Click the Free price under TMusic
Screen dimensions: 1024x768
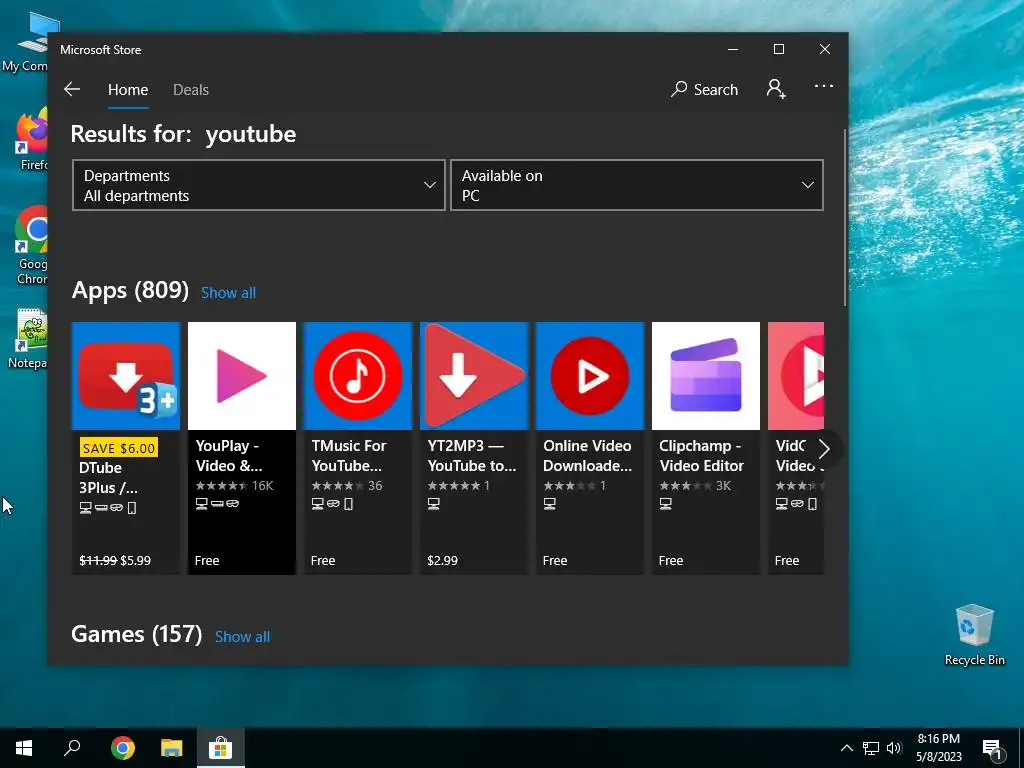point(323,560)
